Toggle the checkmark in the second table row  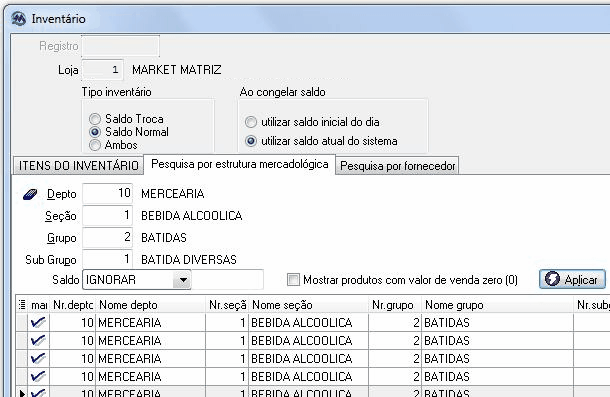pos(38,341)
